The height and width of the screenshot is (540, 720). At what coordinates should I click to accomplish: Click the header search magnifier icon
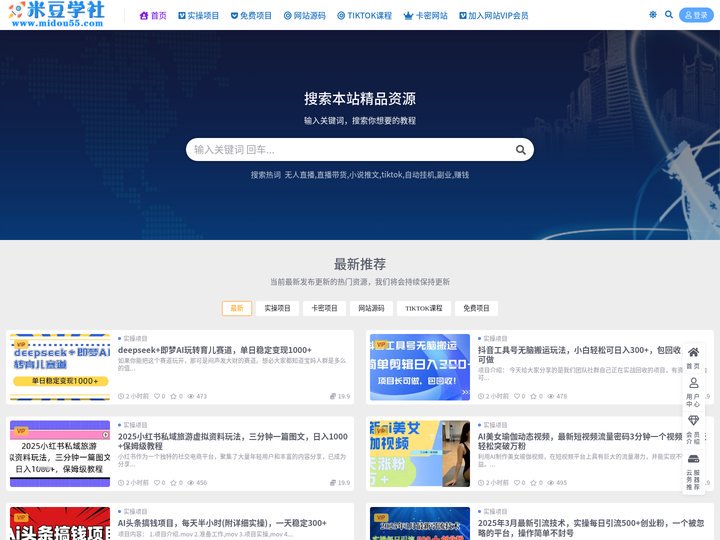coord(669,15)
